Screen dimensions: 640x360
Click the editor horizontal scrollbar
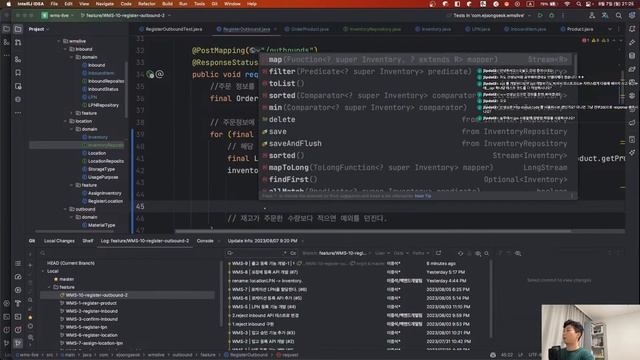373,231
